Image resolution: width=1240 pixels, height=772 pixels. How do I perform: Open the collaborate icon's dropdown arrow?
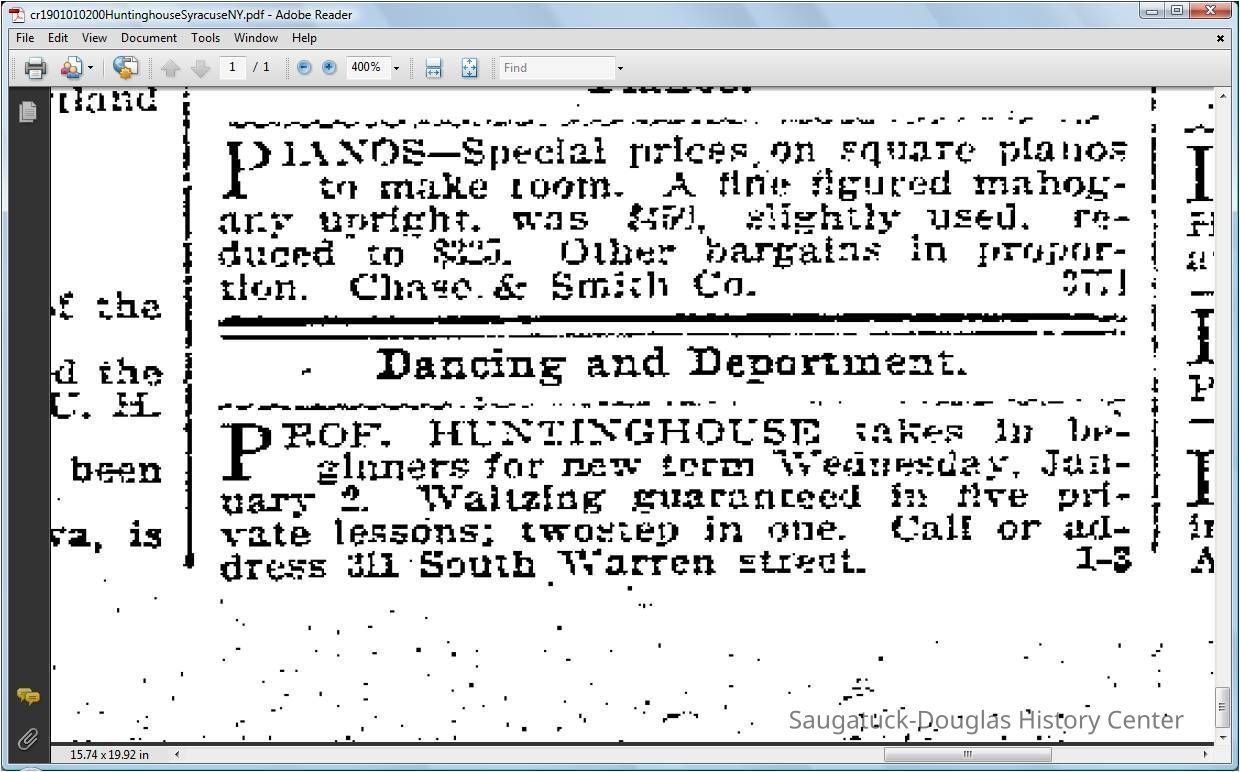click(x=90, y=68)
